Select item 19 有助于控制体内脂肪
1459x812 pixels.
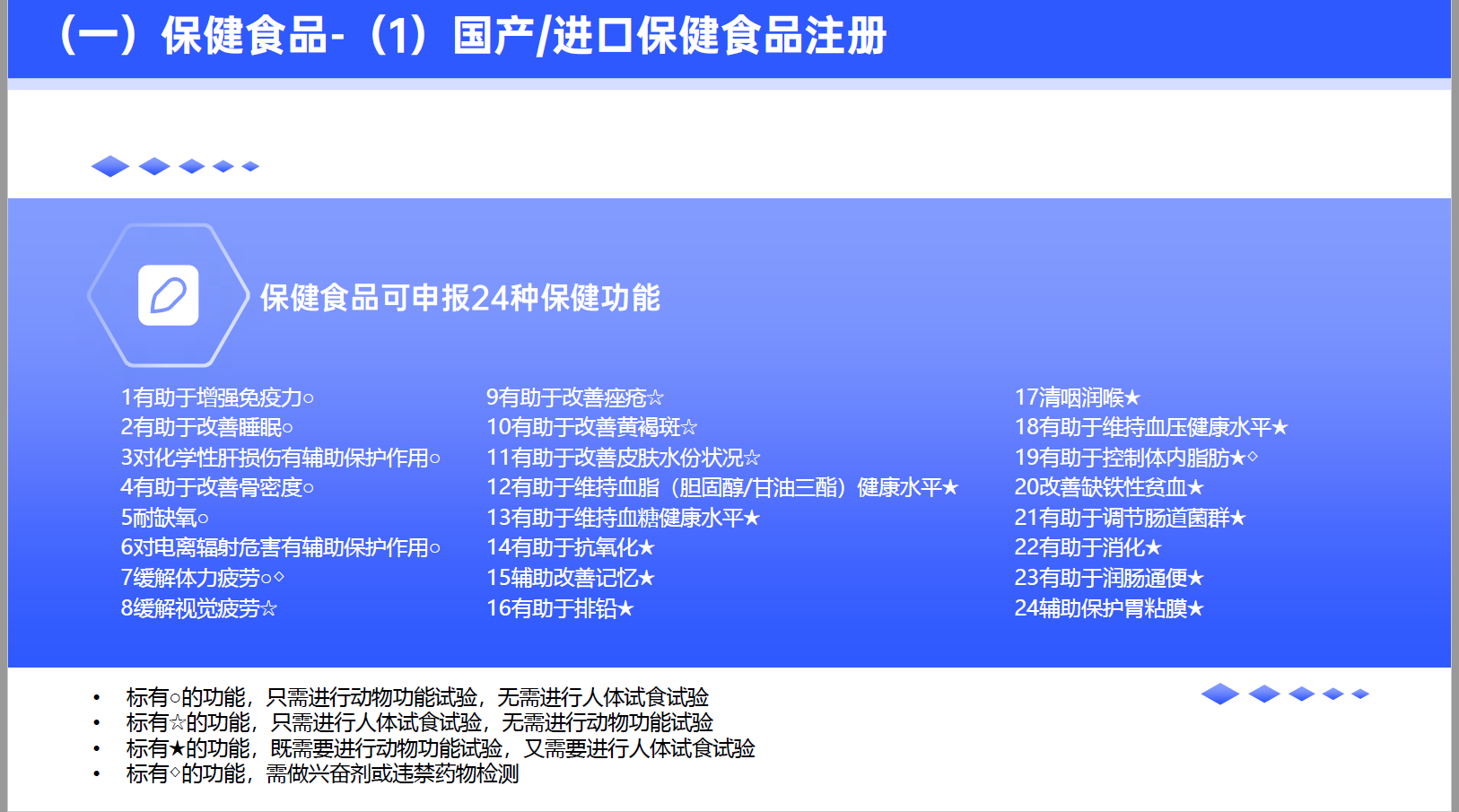[1135, 458]
